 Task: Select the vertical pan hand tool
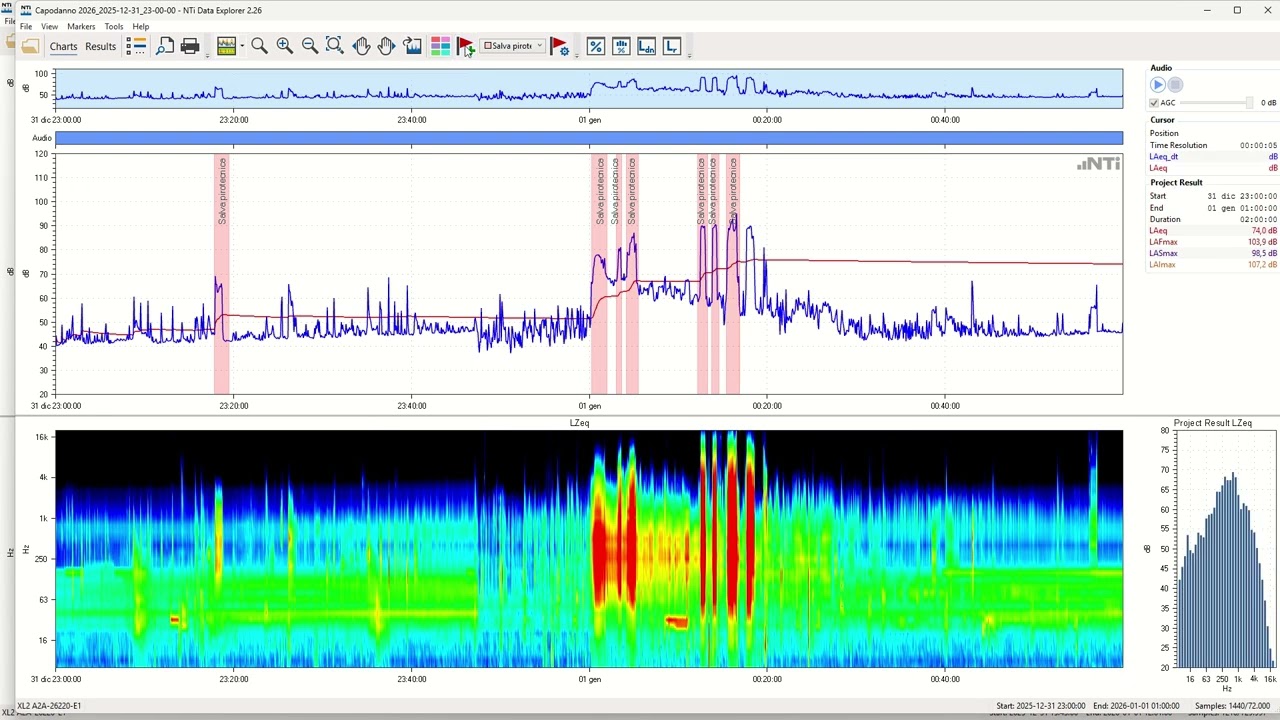(386, 46)
